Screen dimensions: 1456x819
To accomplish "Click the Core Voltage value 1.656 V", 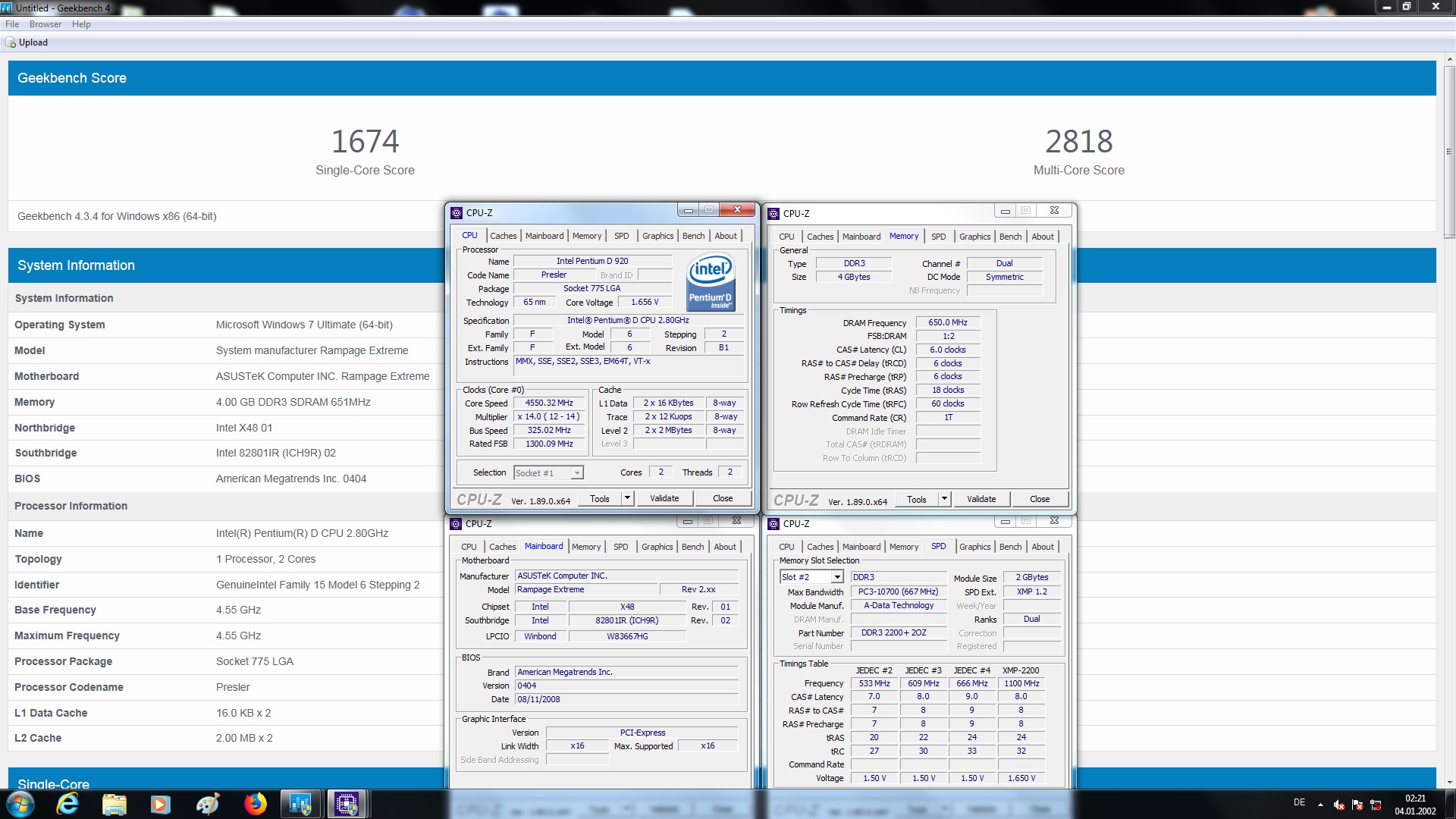I will coord(645,302).
